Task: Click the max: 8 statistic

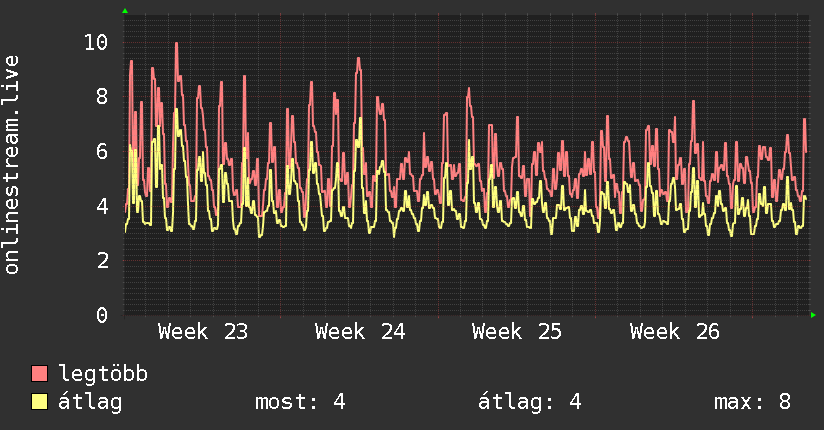Action: 753,402
